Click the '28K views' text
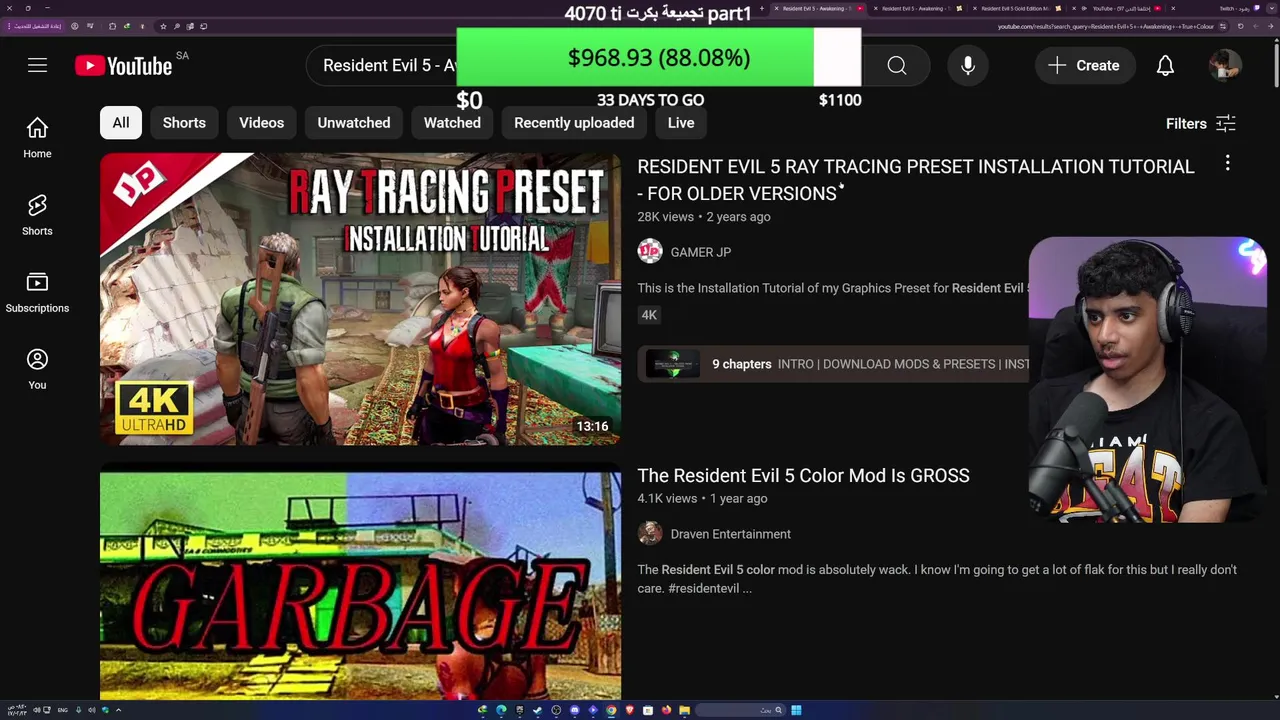Screen dimensions: 1280x720 [x=665, y=217]
